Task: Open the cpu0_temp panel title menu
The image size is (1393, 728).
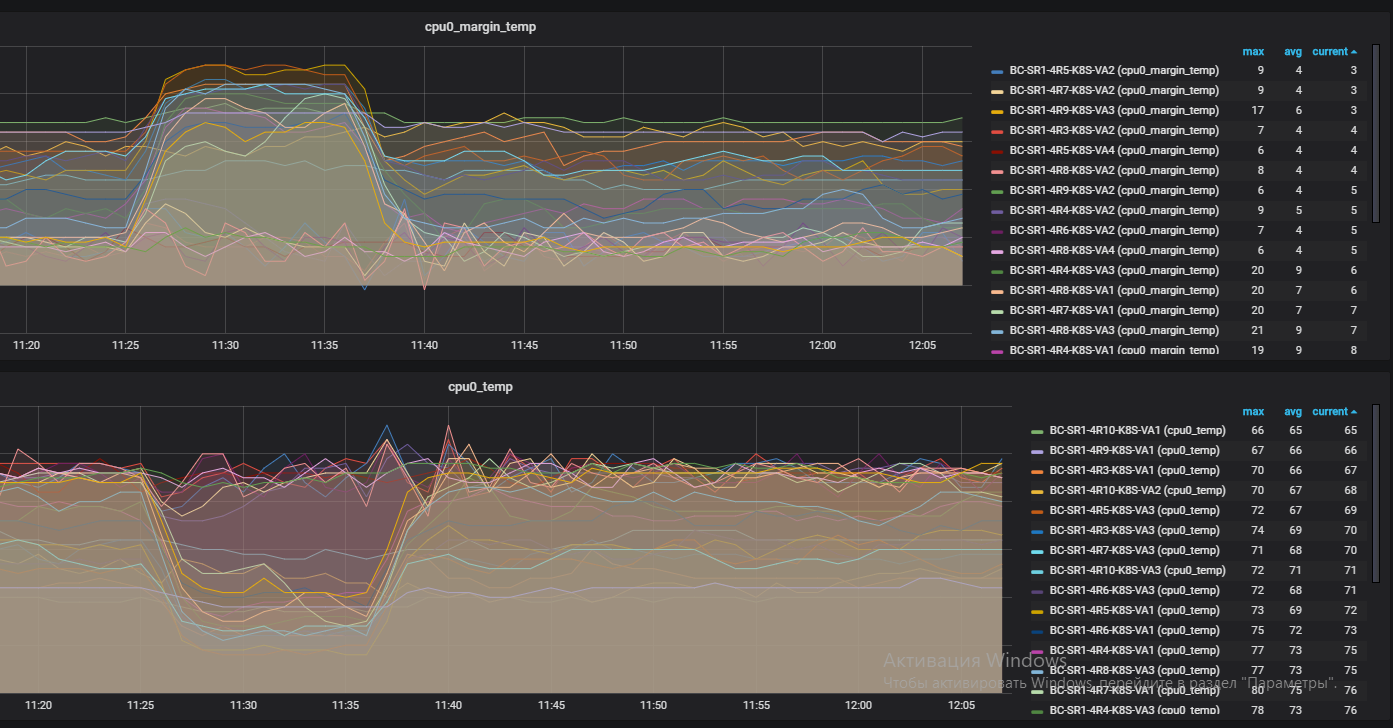Action: (480, 386)
